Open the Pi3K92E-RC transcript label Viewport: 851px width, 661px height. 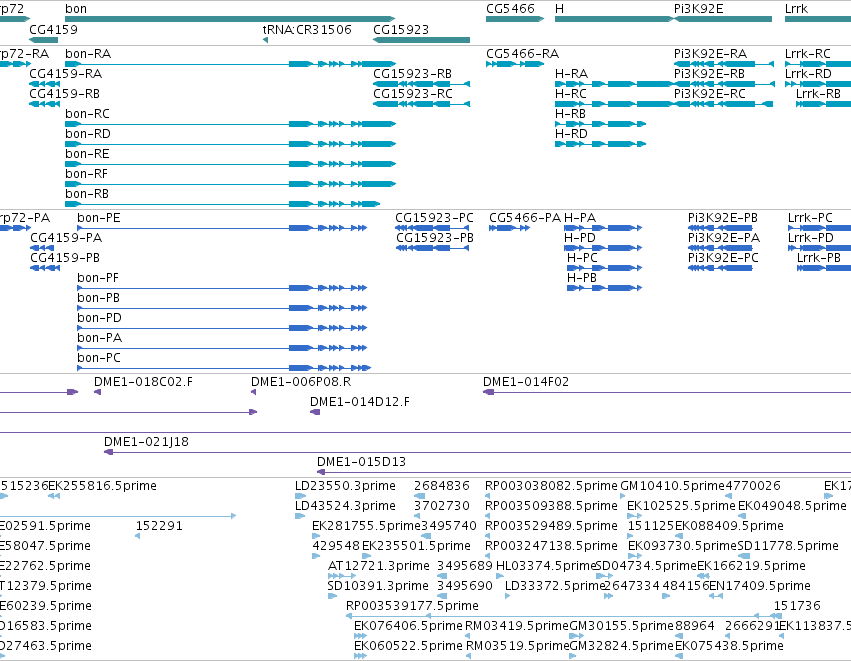710,94
